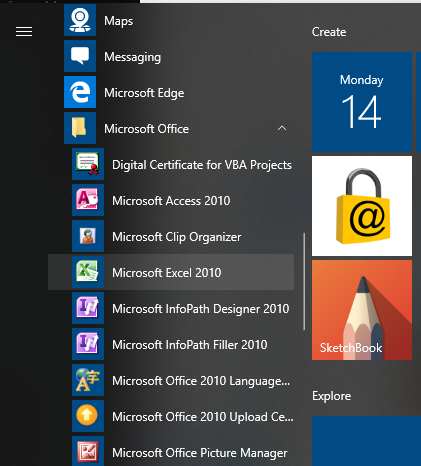Screen dimensions: 421x466
Task: Click the Create group header
Action: click(x=329, y=32)
